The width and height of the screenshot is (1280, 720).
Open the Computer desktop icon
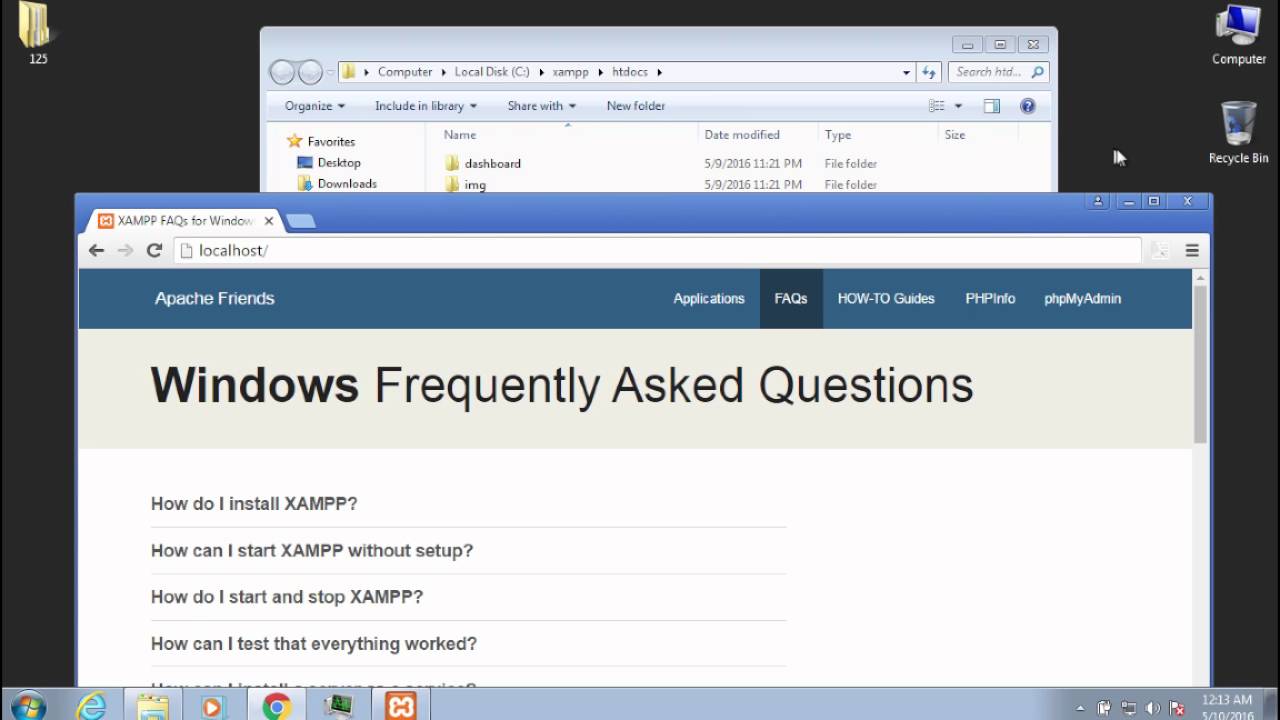[1238, 33]
